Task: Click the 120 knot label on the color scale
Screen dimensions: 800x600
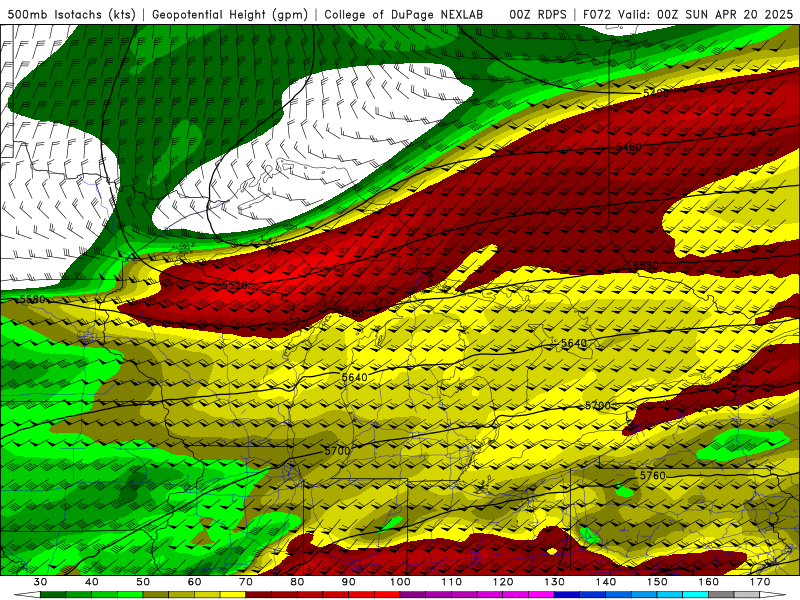Action: pos(503,582)
